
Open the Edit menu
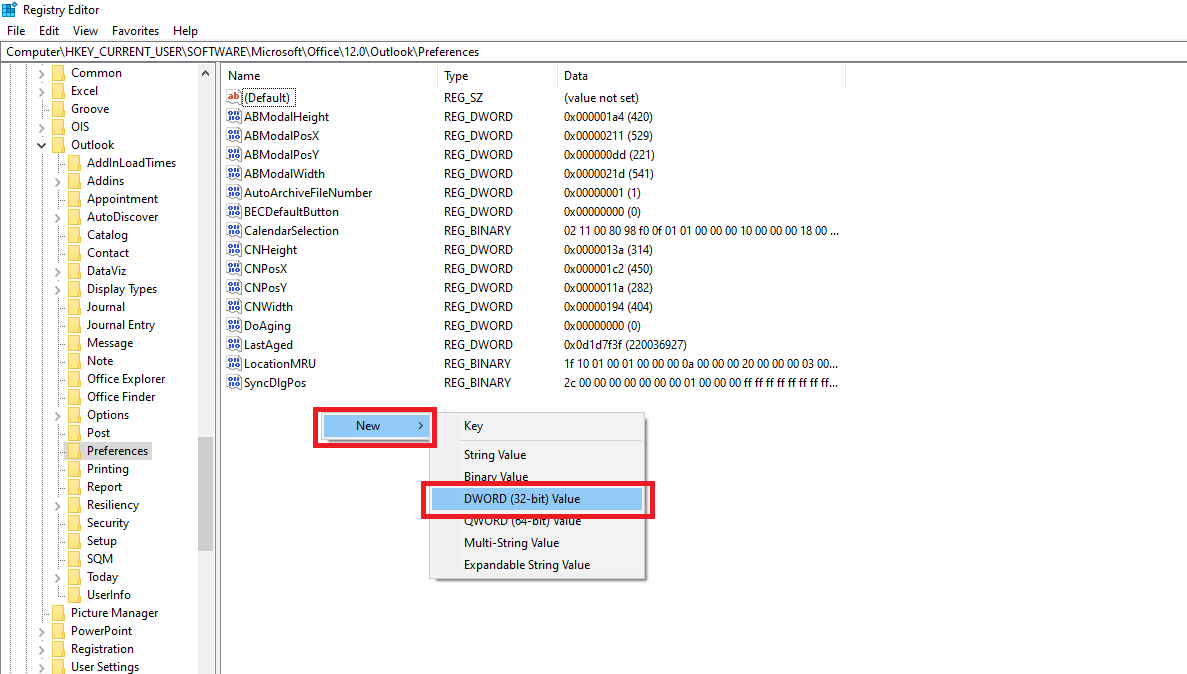[x=48, y=30]
